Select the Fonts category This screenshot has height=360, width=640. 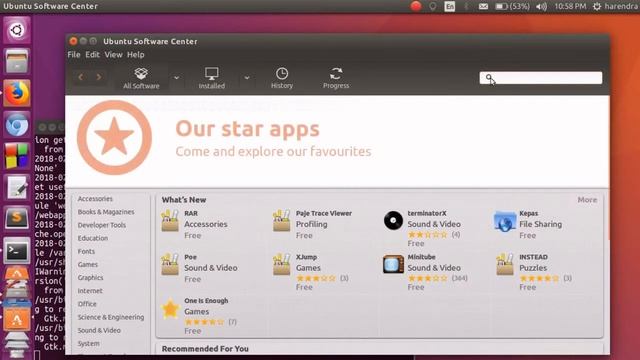click(x=86, y=251)
